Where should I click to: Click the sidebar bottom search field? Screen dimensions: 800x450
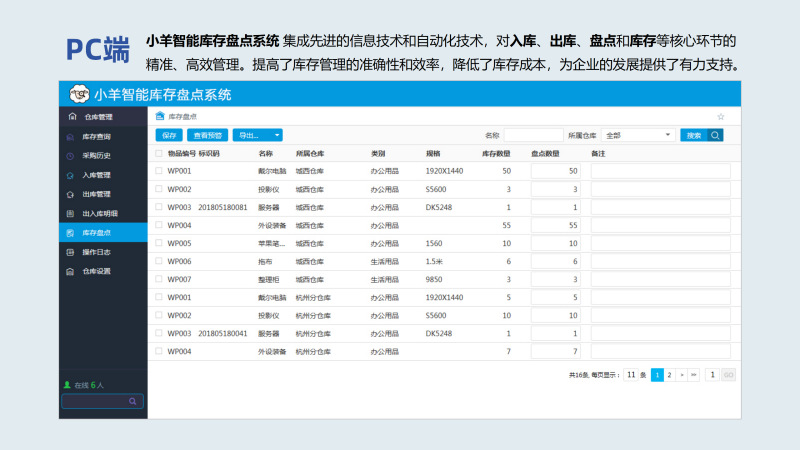102,401
